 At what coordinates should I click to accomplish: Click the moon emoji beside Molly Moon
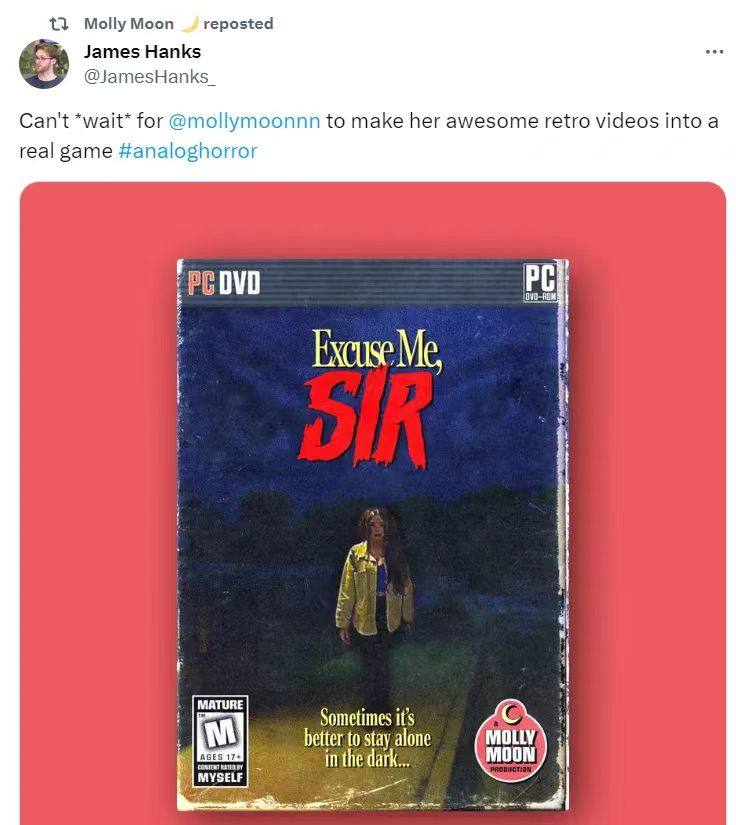click(190, 24)
